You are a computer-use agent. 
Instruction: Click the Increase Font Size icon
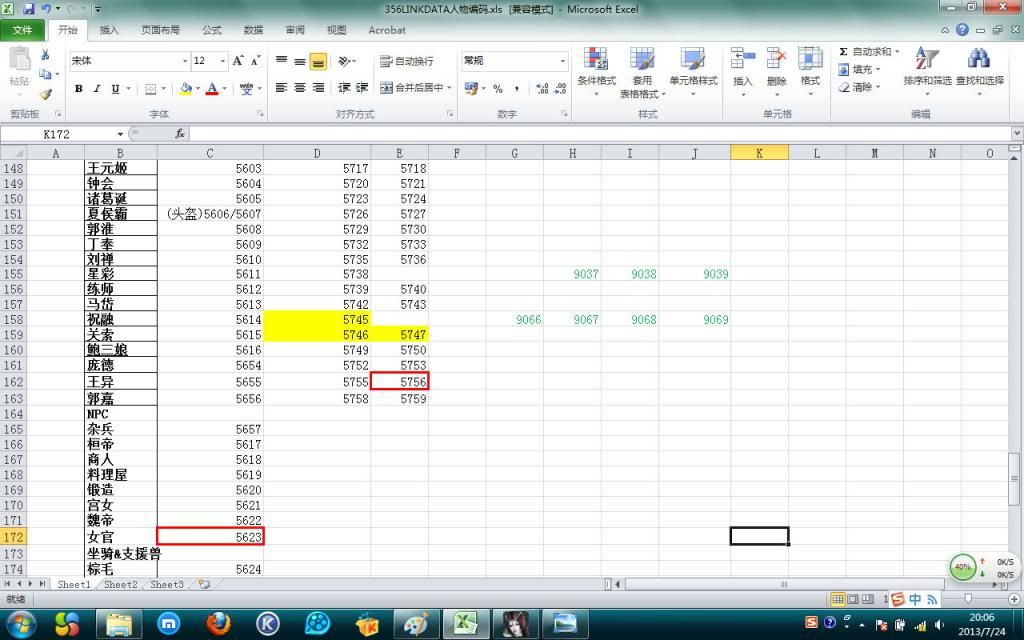pos(238,61)
